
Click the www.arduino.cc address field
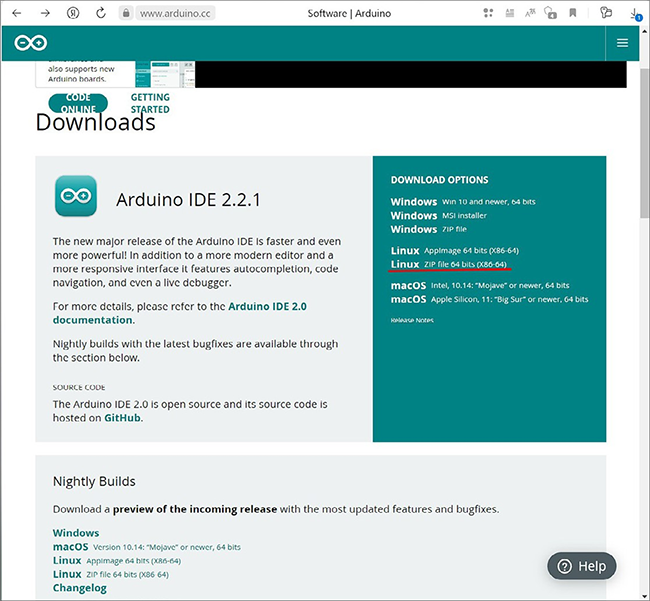tap(175, 13)
